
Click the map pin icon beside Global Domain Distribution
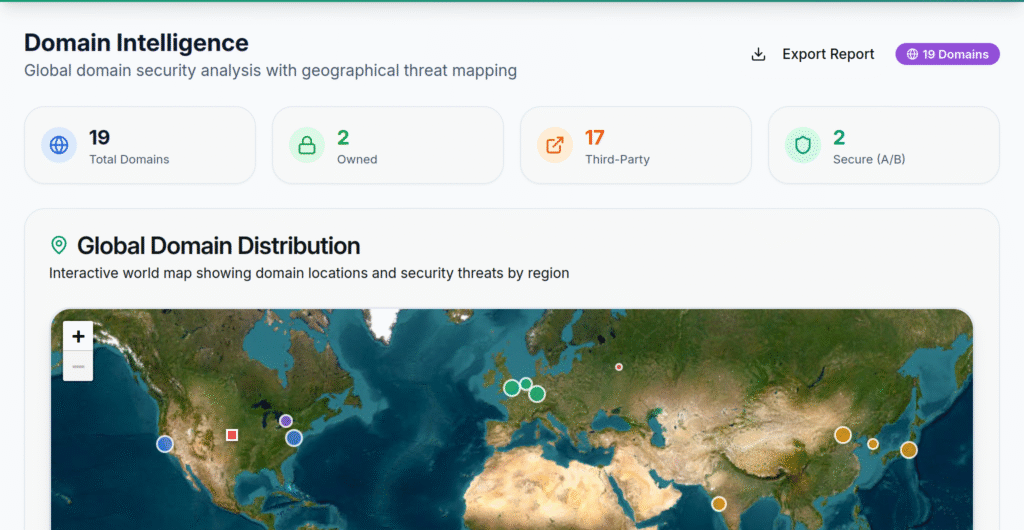[x=59, y=245]
